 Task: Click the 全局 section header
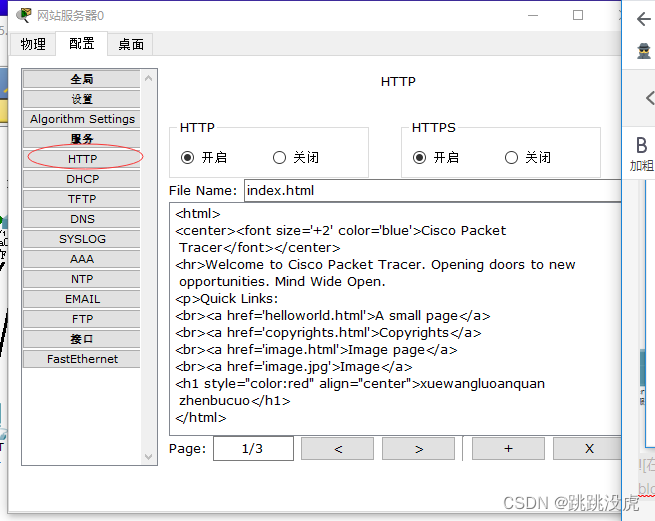[82, 79]
